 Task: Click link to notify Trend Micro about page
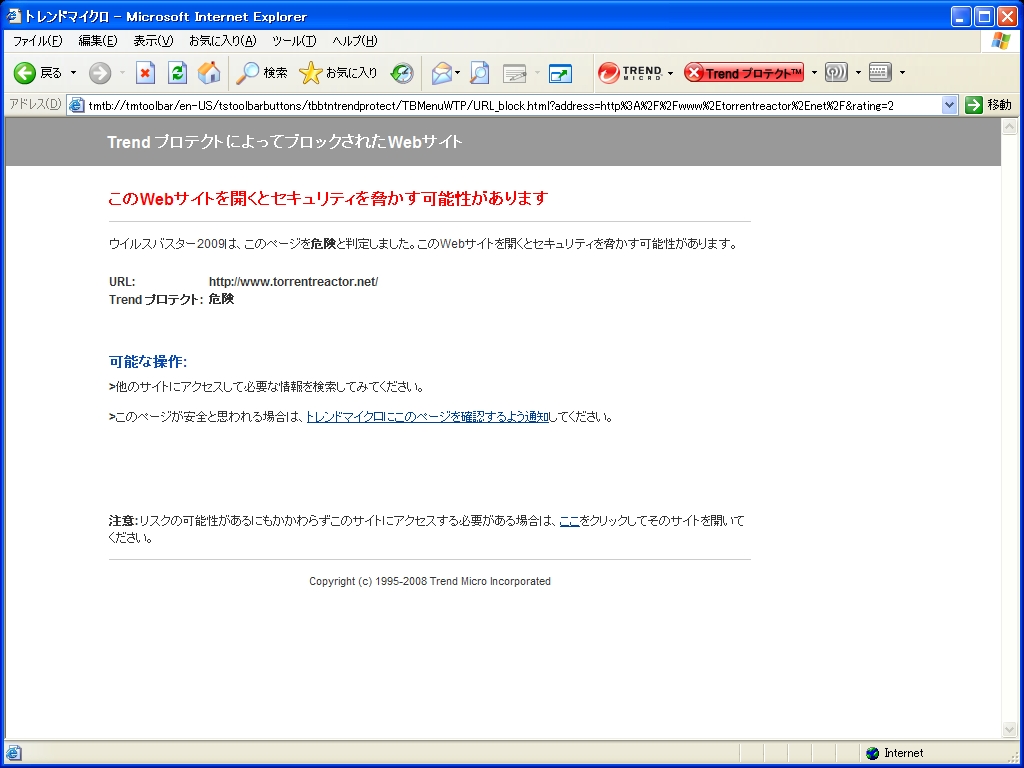coord(428,417)
